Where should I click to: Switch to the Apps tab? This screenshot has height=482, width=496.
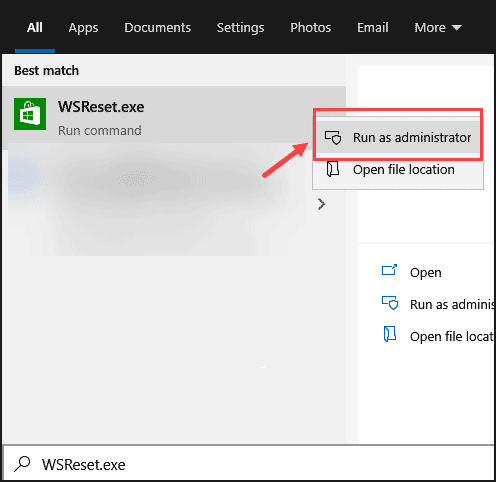pyautogui.click(x=83, y=28)
